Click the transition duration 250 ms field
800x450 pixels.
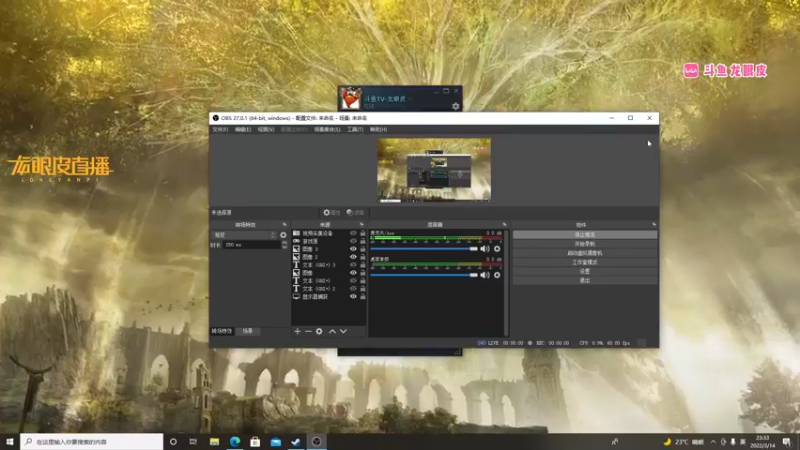coord(252,245)
